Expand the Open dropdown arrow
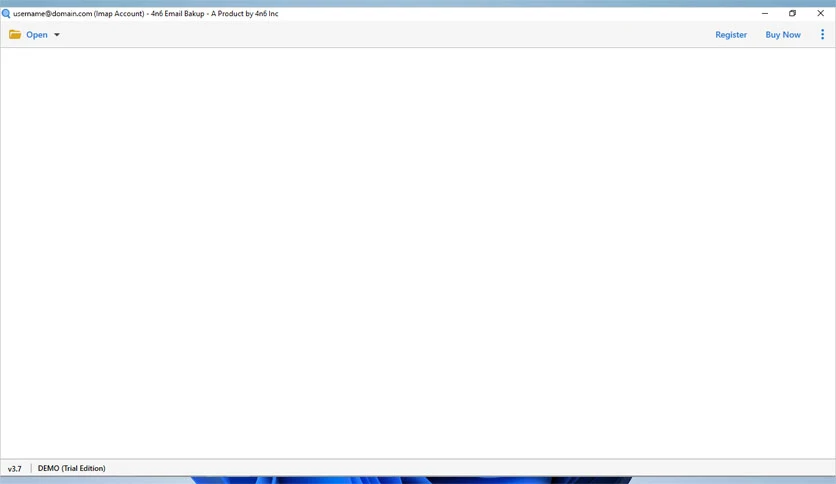 pos(57,35)
